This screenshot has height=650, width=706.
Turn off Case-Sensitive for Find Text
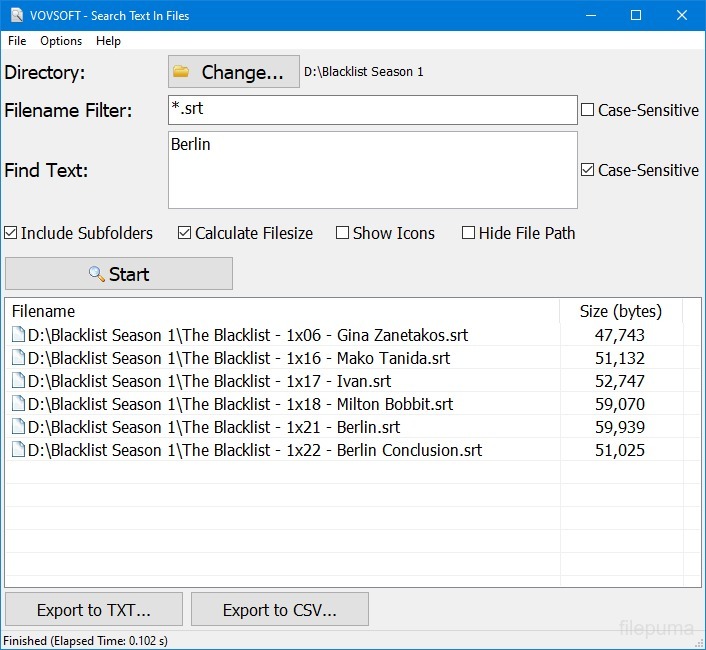pos(588,170)
